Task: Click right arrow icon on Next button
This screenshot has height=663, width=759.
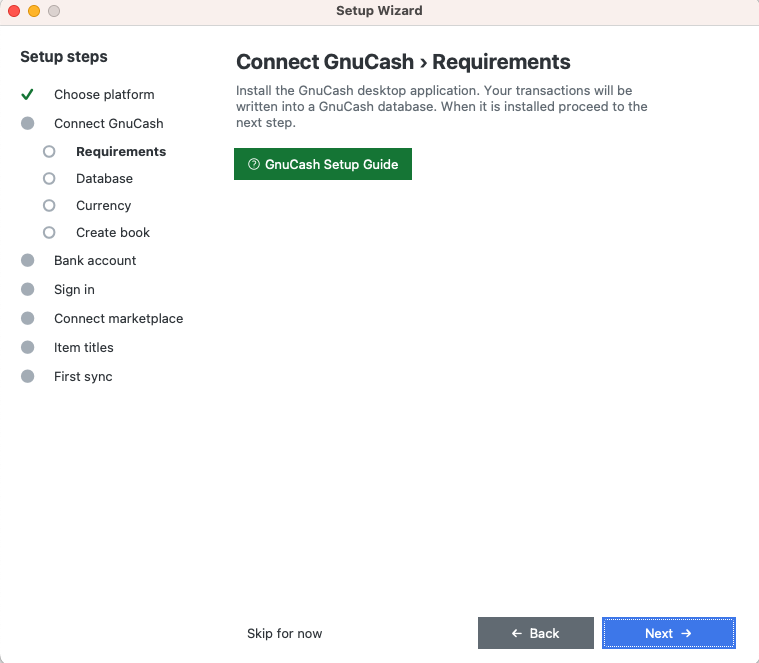Action: [686, 633]
